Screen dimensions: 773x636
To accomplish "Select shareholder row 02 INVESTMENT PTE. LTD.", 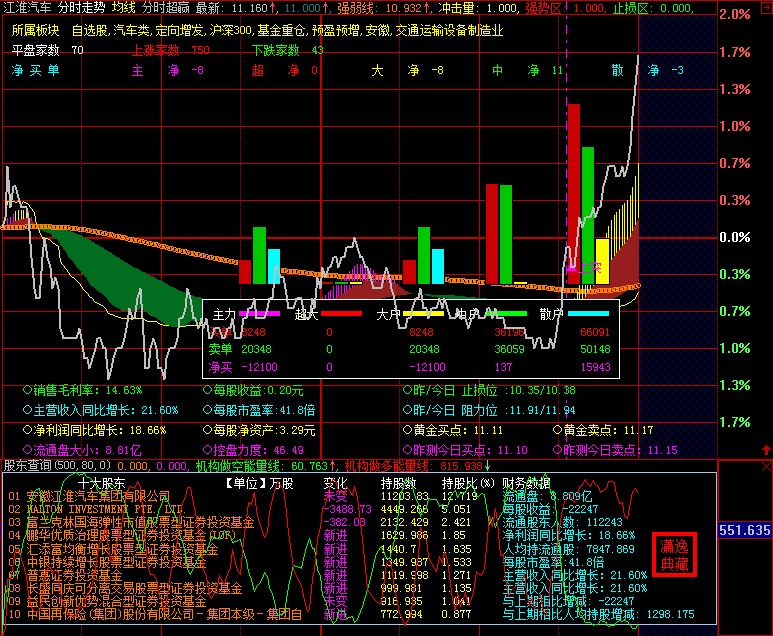I will pos(97,509).
